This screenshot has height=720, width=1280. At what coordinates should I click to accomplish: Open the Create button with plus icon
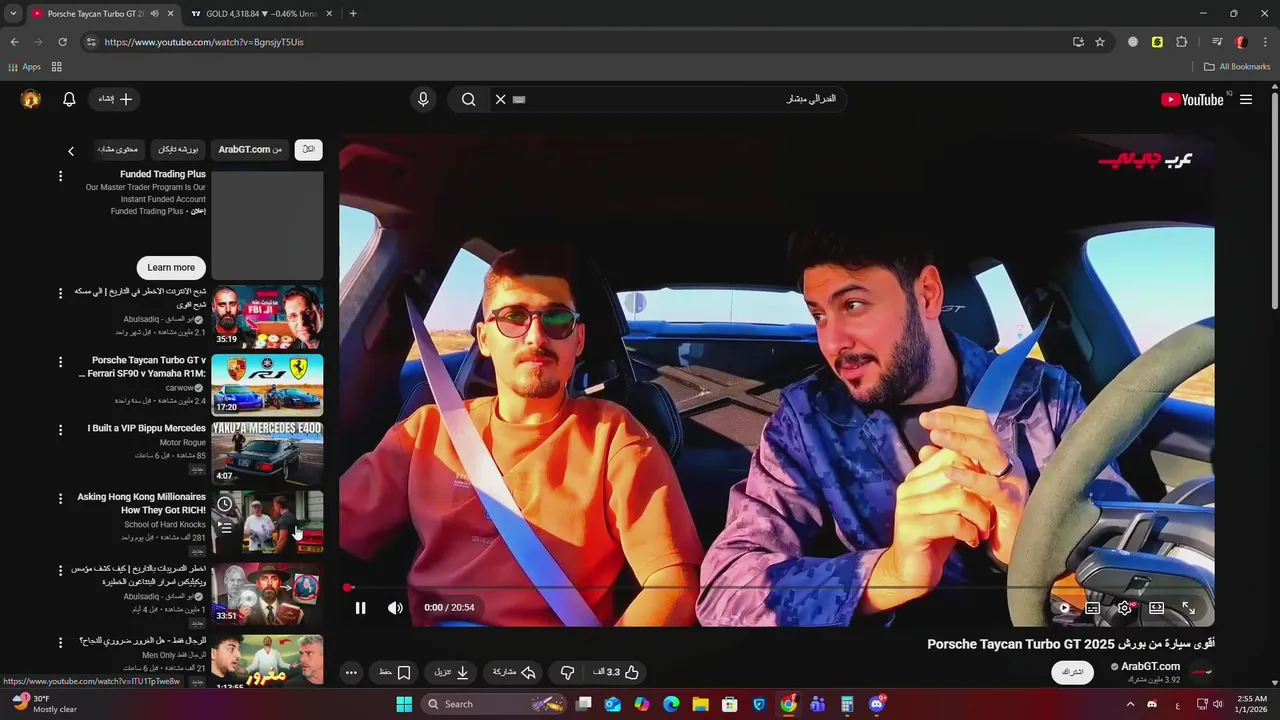(x=115, y=99)
